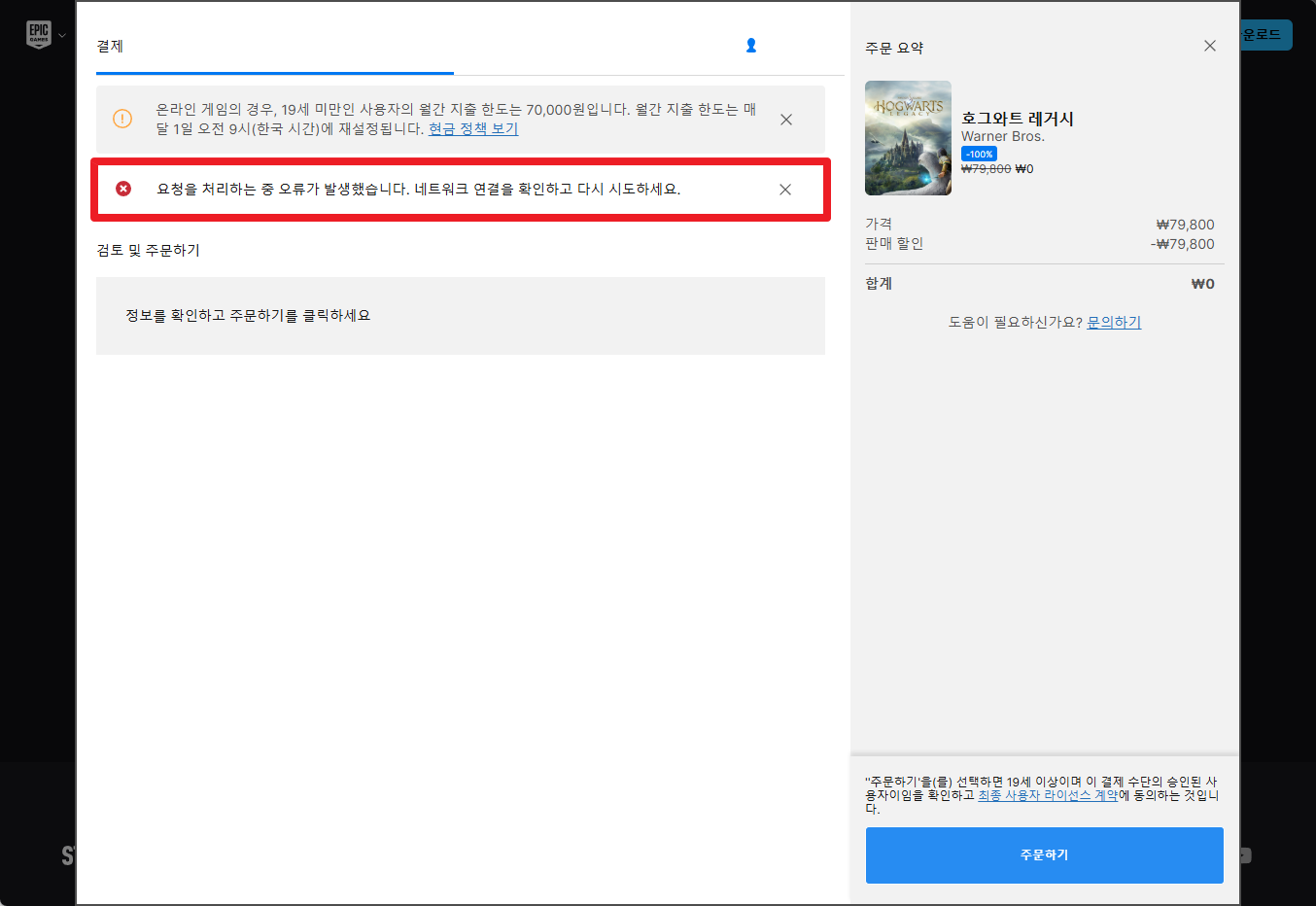This screenshot has width=1316, height=906.
Task: Click the ₩79,800 price value
Action: coord(1186,225)
